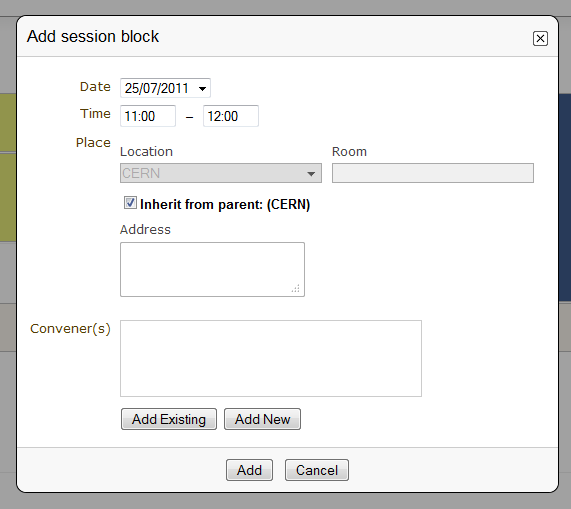Viewport: 571px width, 509px height.
Task: Close the Add session block dialog
Action: 540,38
